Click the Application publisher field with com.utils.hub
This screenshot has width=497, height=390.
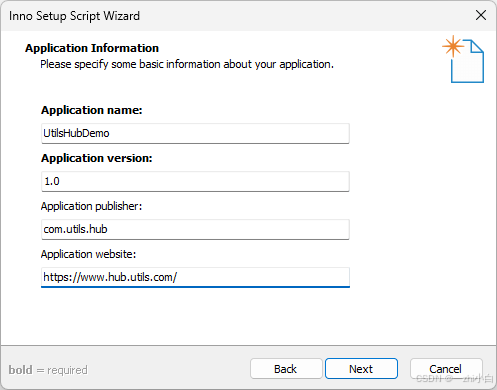coord(195,229)
